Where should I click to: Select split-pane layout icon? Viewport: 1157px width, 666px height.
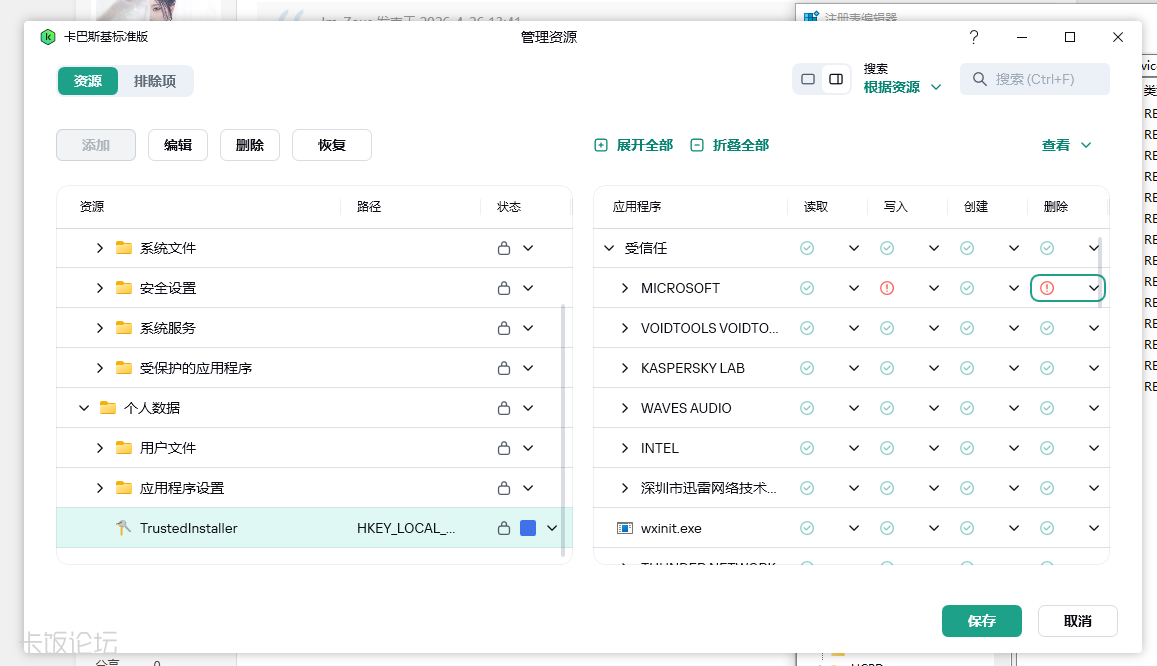click(836, 79)
